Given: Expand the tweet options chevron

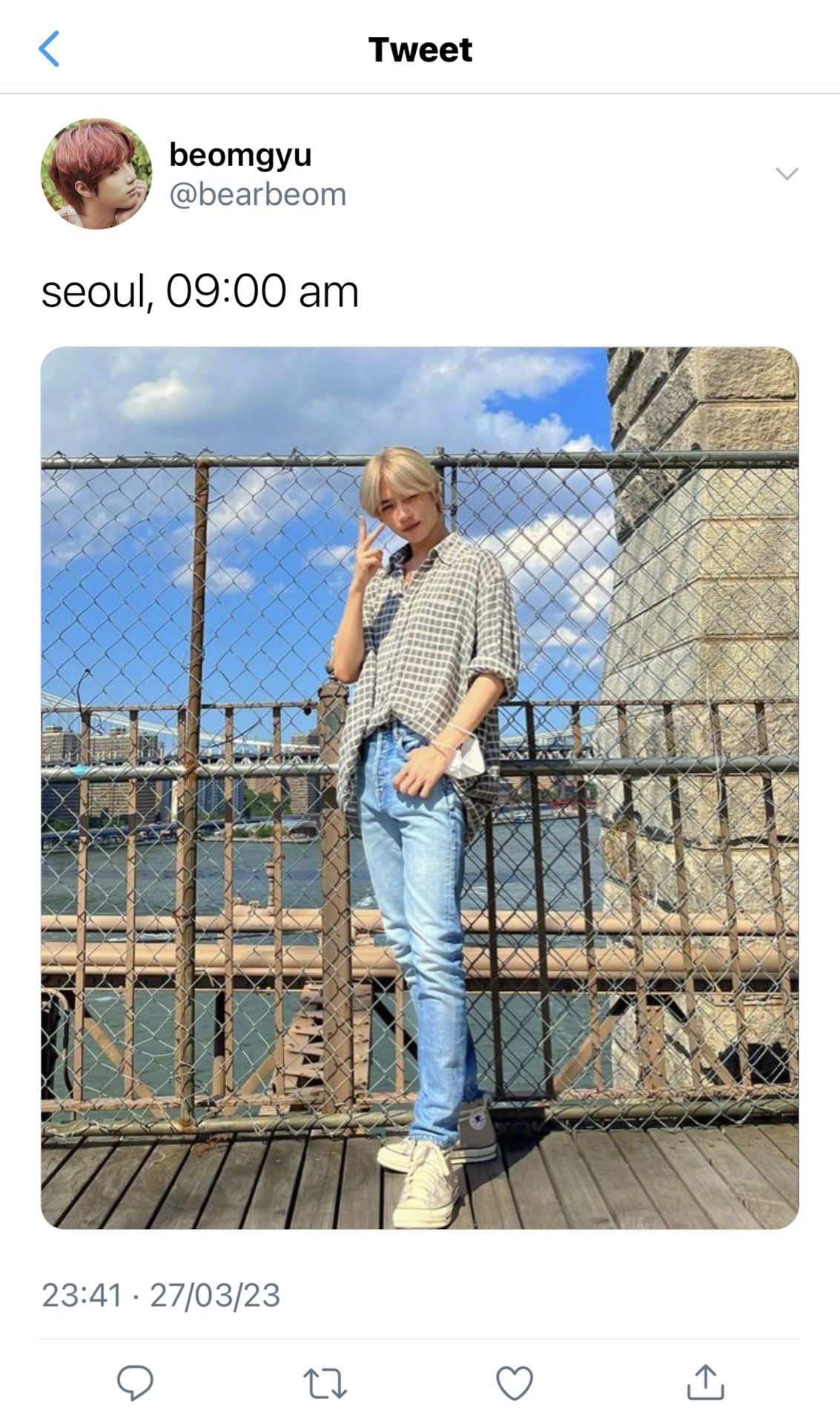Looking at the screenshot, I should click(787, 174).
